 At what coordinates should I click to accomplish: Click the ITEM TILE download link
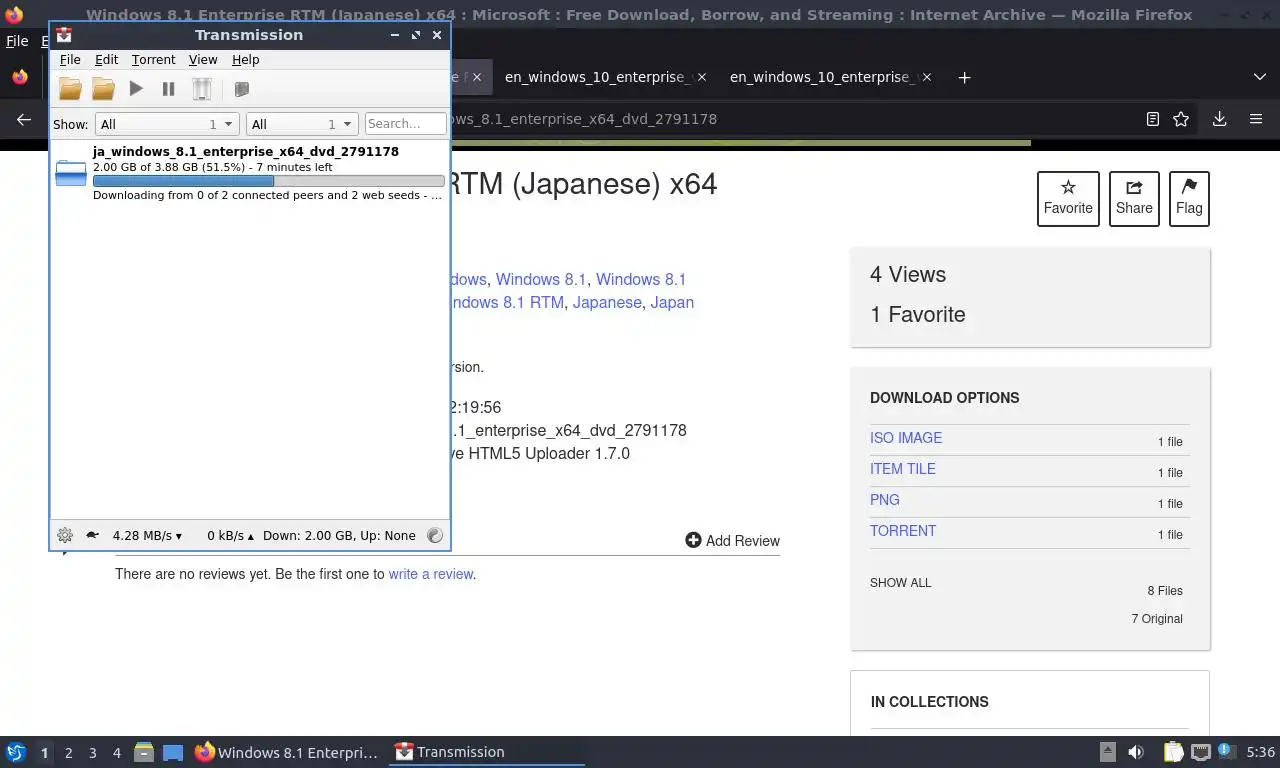click(x=903, y=469)
